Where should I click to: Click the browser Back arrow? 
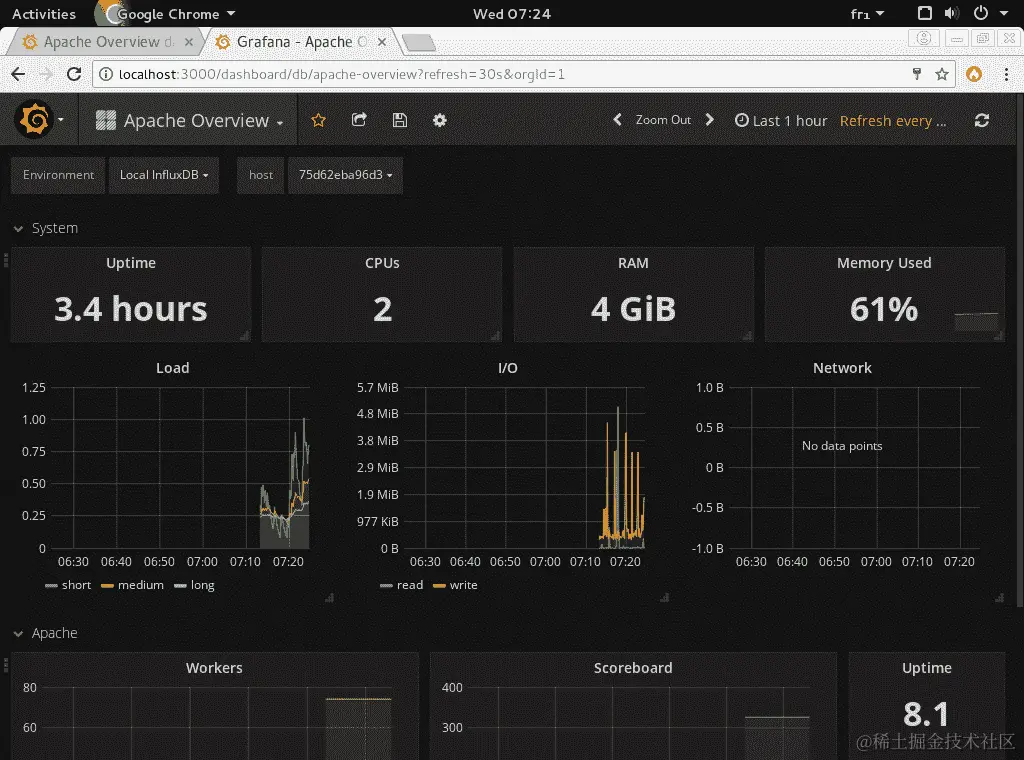pyautogui.click(x=18, y=74)
